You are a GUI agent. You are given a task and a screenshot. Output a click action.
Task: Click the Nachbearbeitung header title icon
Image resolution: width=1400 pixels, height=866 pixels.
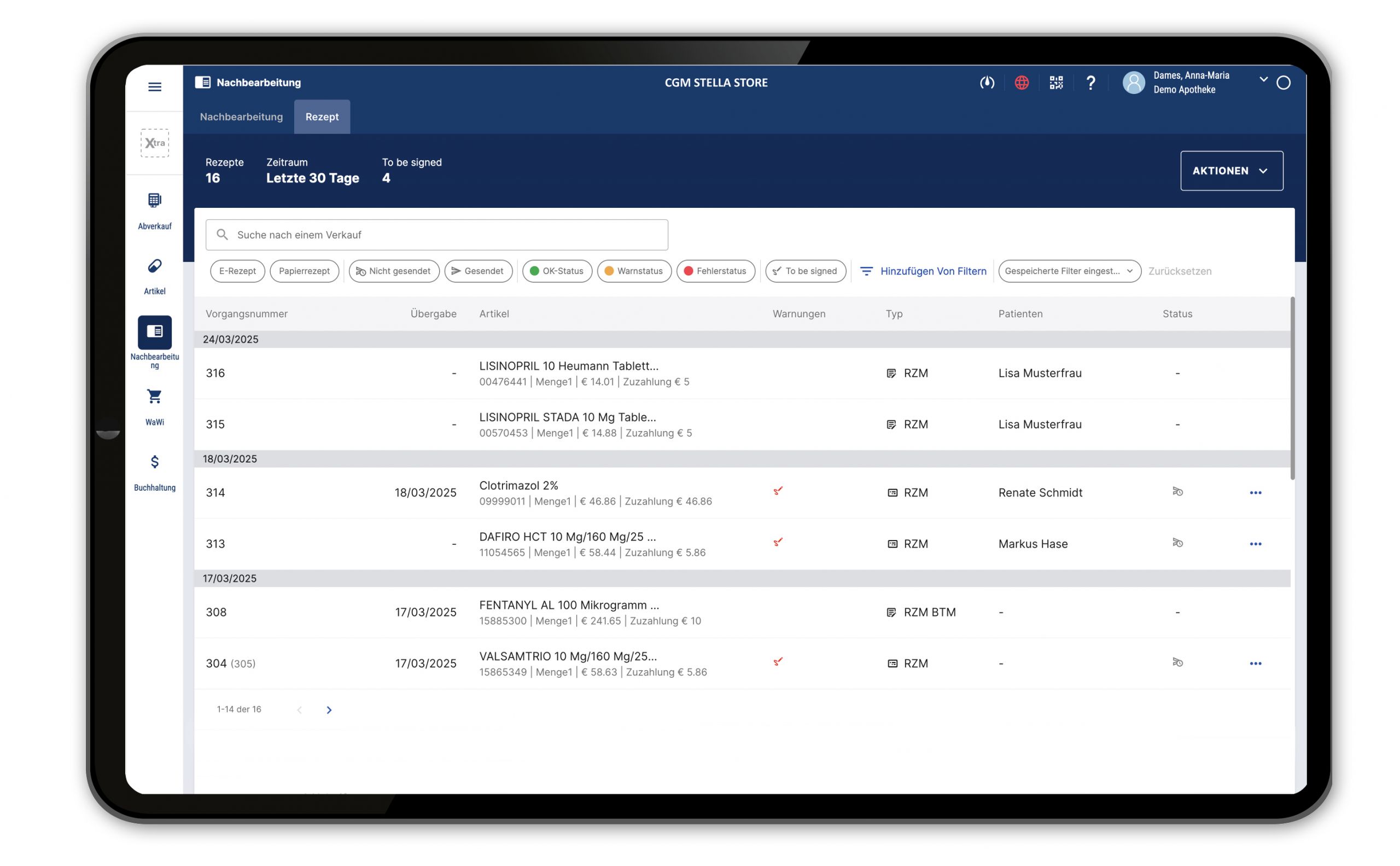tap(203, 83)
